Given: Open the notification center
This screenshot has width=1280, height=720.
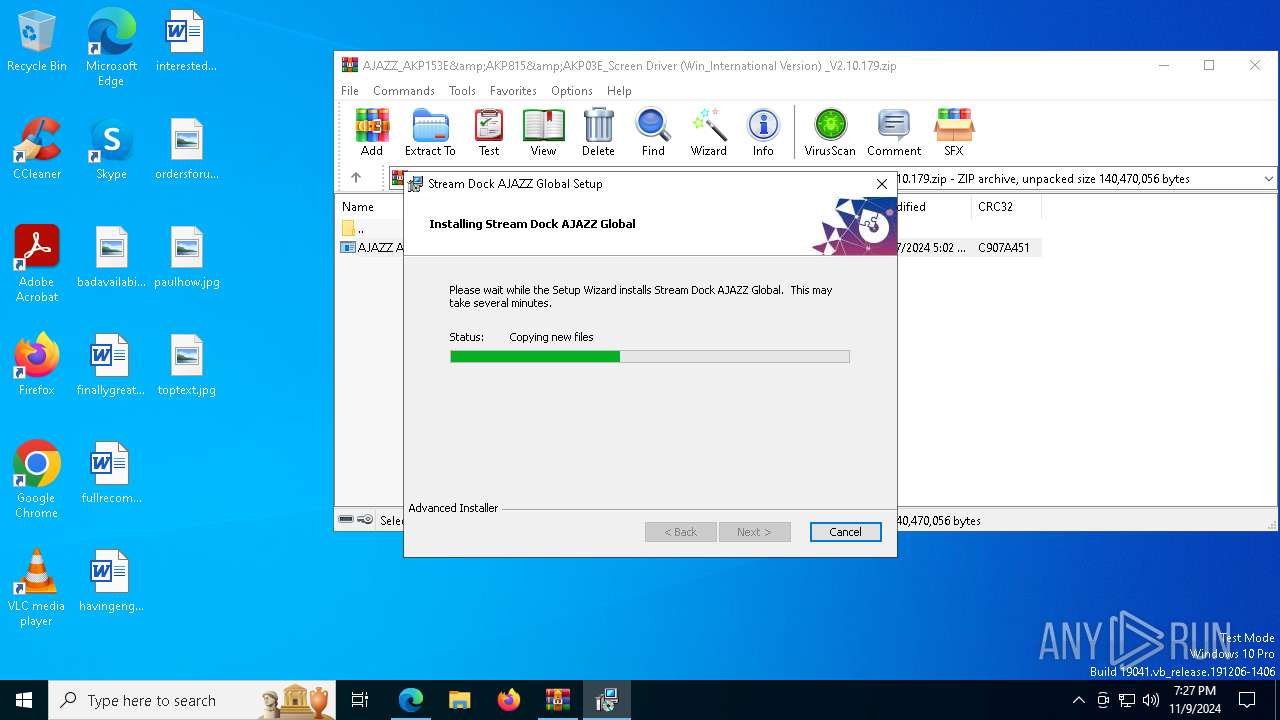Looking at the screenshot, I should [1247, 700].
